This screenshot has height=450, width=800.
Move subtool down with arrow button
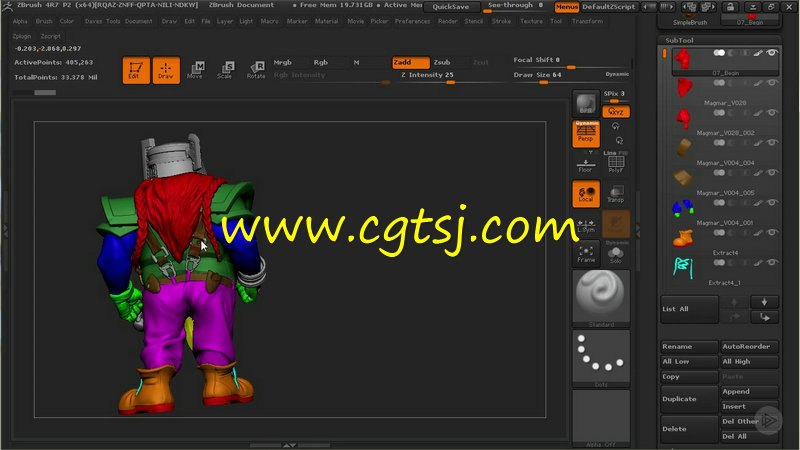pos(764,302)
